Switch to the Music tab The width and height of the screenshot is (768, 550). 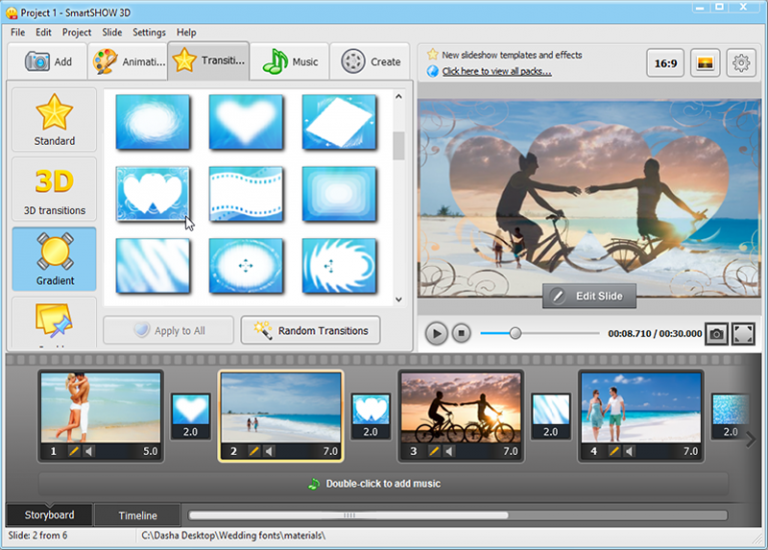[x=290, y=62]
